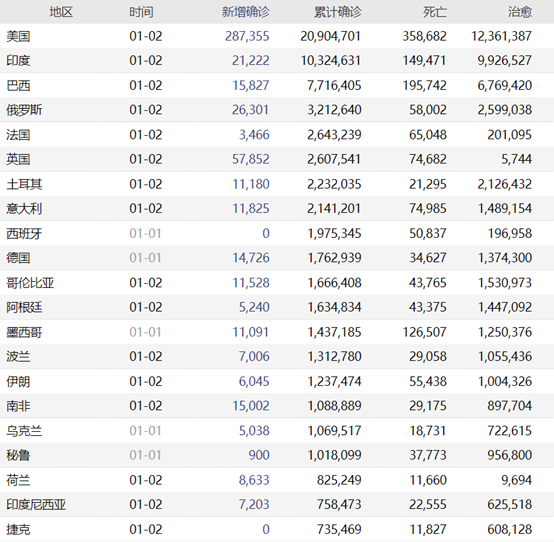554x542 pixels.
Task: Click the 地区 column header
Action: (x=61, y=12)
